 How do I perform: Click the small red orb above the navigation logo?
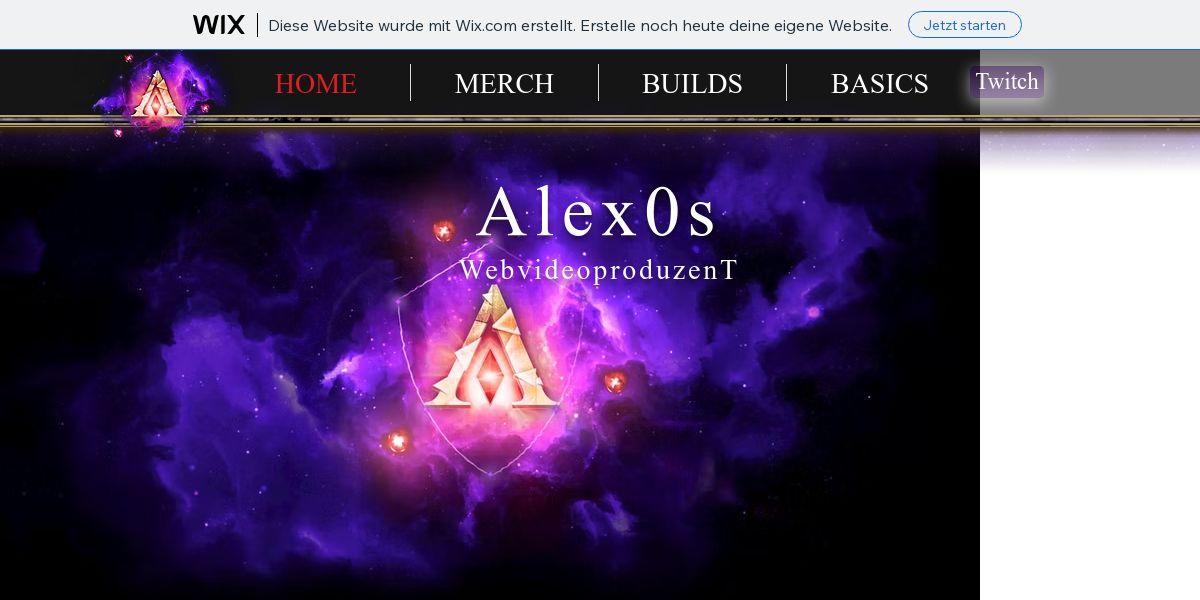click(128, 59)
